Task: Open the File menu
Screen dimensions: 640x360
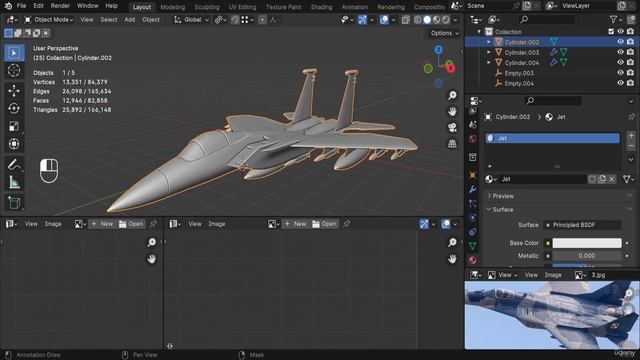Action: (x=21, y=6)
